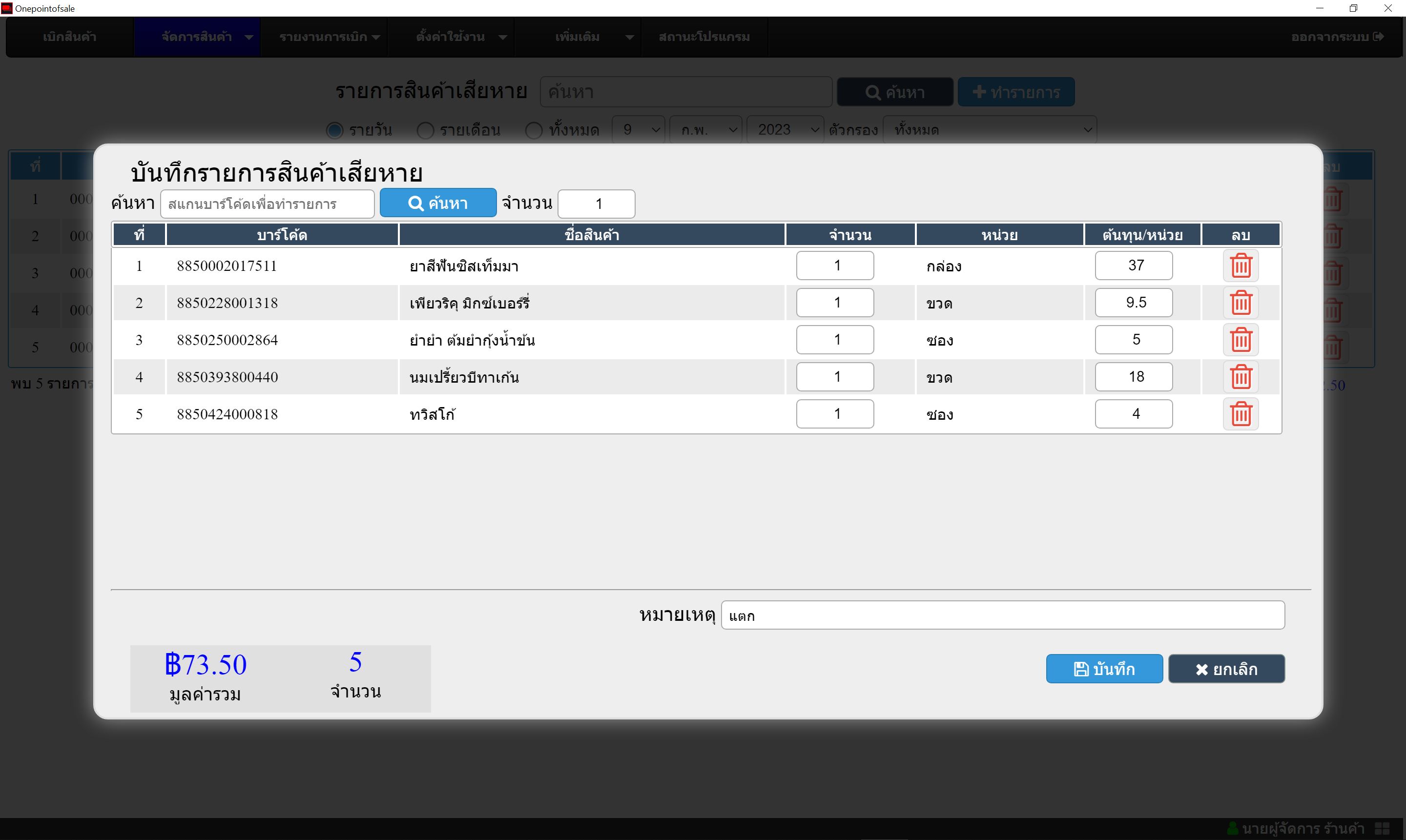Open the year dropdown showing 2023
The height and width of the screenshot is (840, 1406).
(x=785, y=130)
